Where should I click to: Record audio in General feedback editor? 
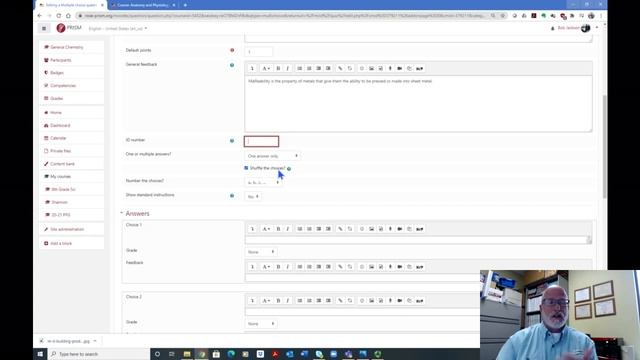point(390,68)
